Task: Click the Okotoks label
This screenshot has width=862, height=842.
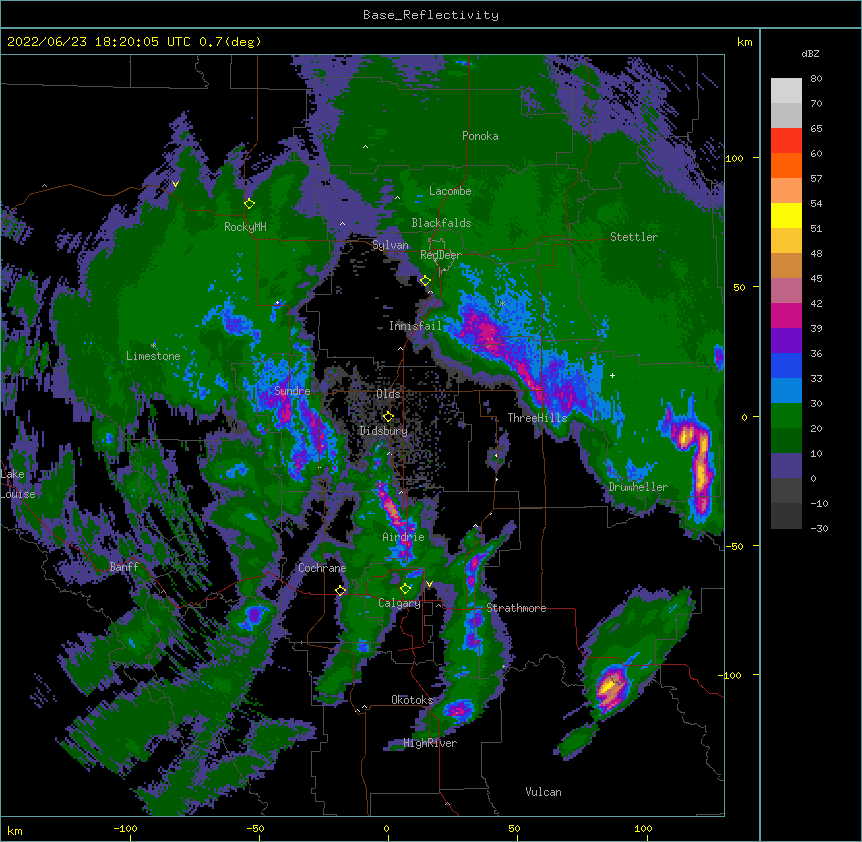Action: 412,700
